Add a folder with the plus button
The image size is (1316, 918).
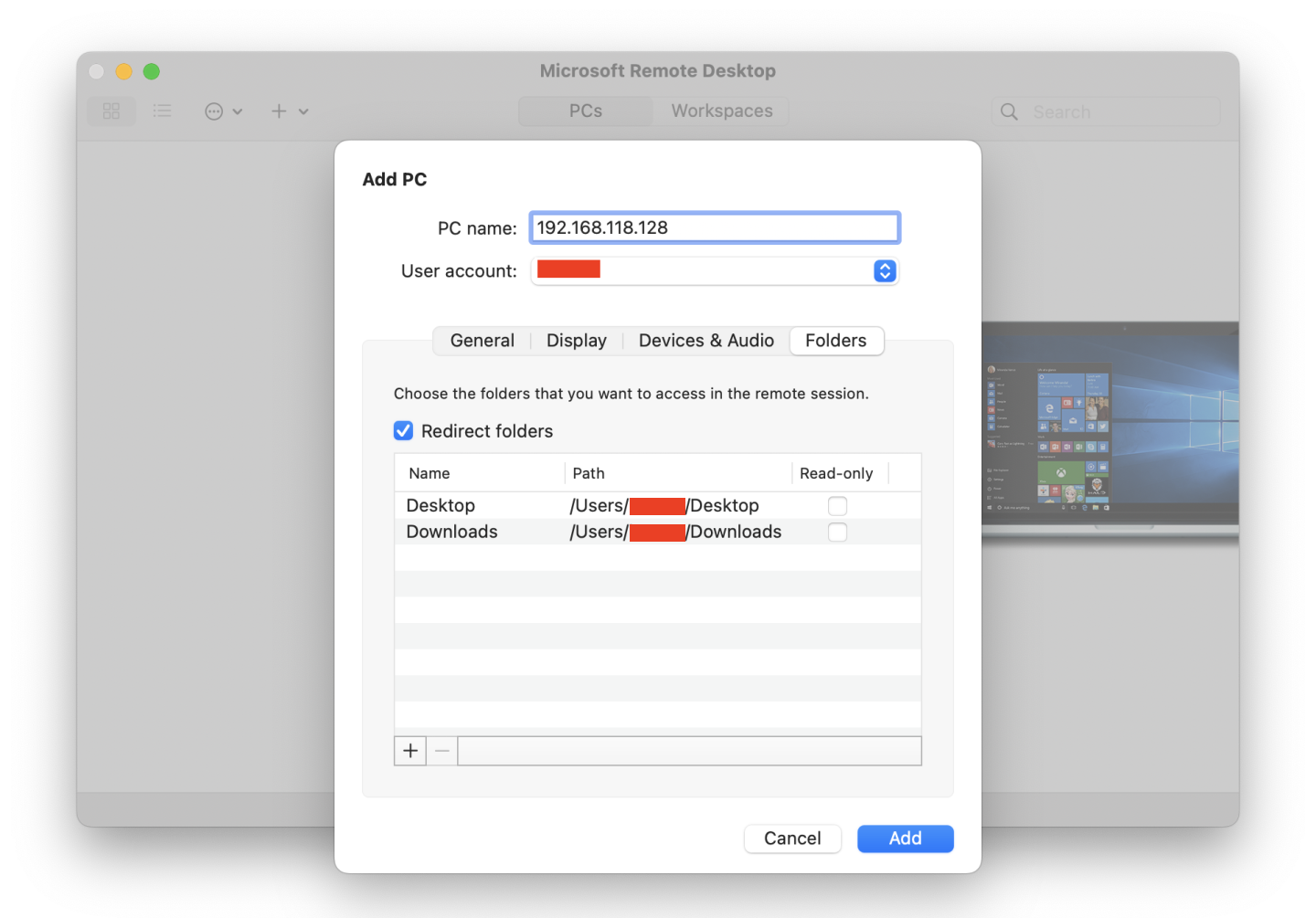click(410, 751)
